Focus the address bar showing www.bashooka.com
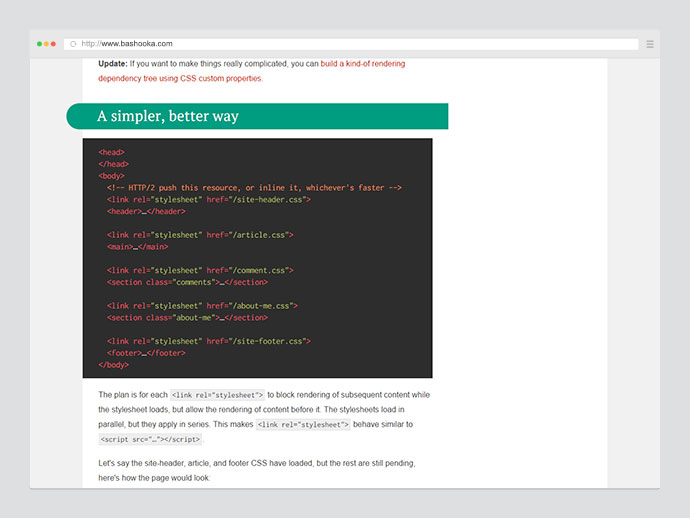Viewport: 690px width, 518px height. click(351, 44)
